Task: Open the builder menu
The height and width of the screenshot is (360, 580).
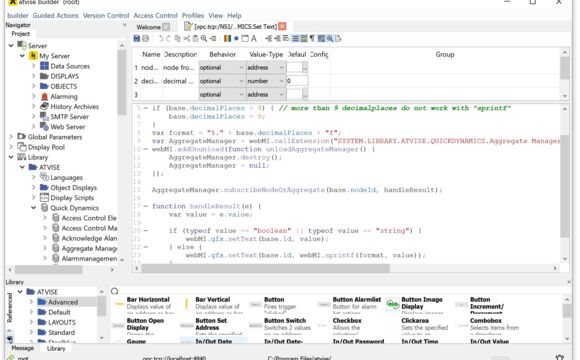Action: click(x=18, y=16)
